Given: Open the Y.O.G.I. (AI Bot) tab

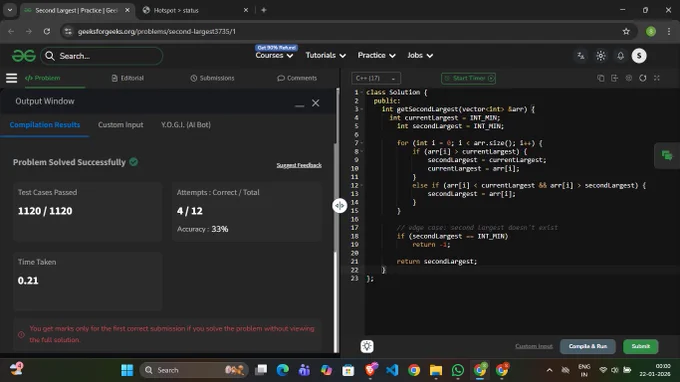Looking at the screenshot, I should point(186,125).
